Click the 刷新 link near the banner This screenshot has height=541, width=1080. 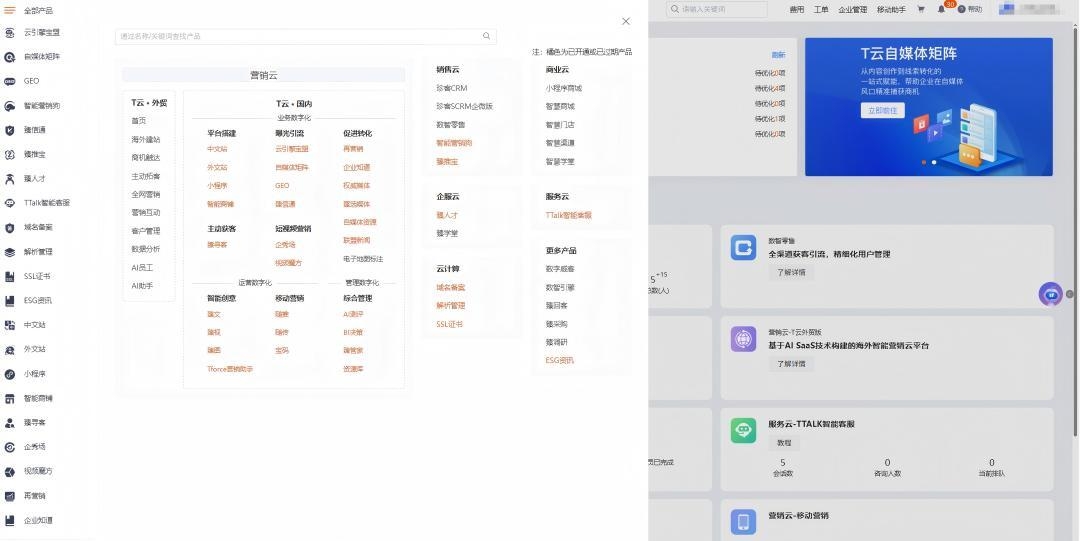778,55
